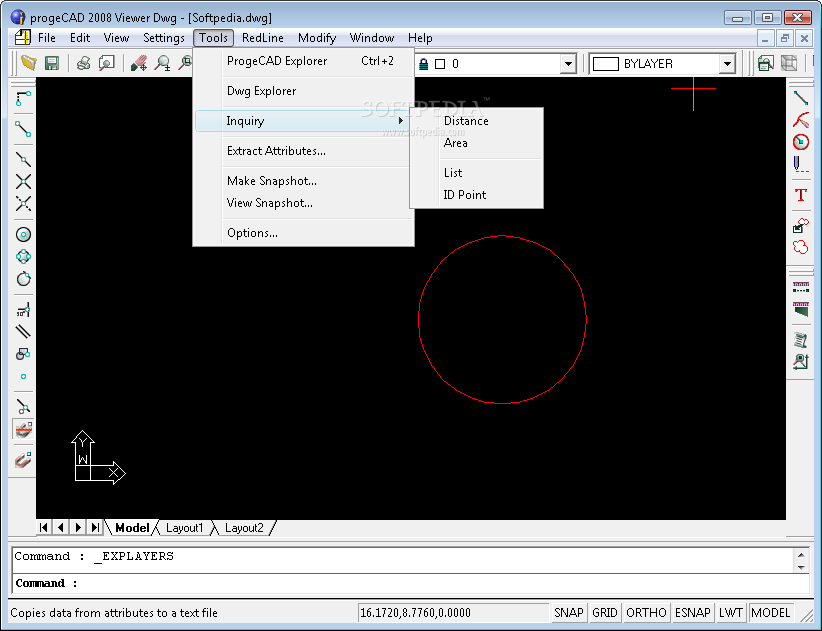
Task: Click the first-tab navigation arrow
Action: tap(44, 528)
